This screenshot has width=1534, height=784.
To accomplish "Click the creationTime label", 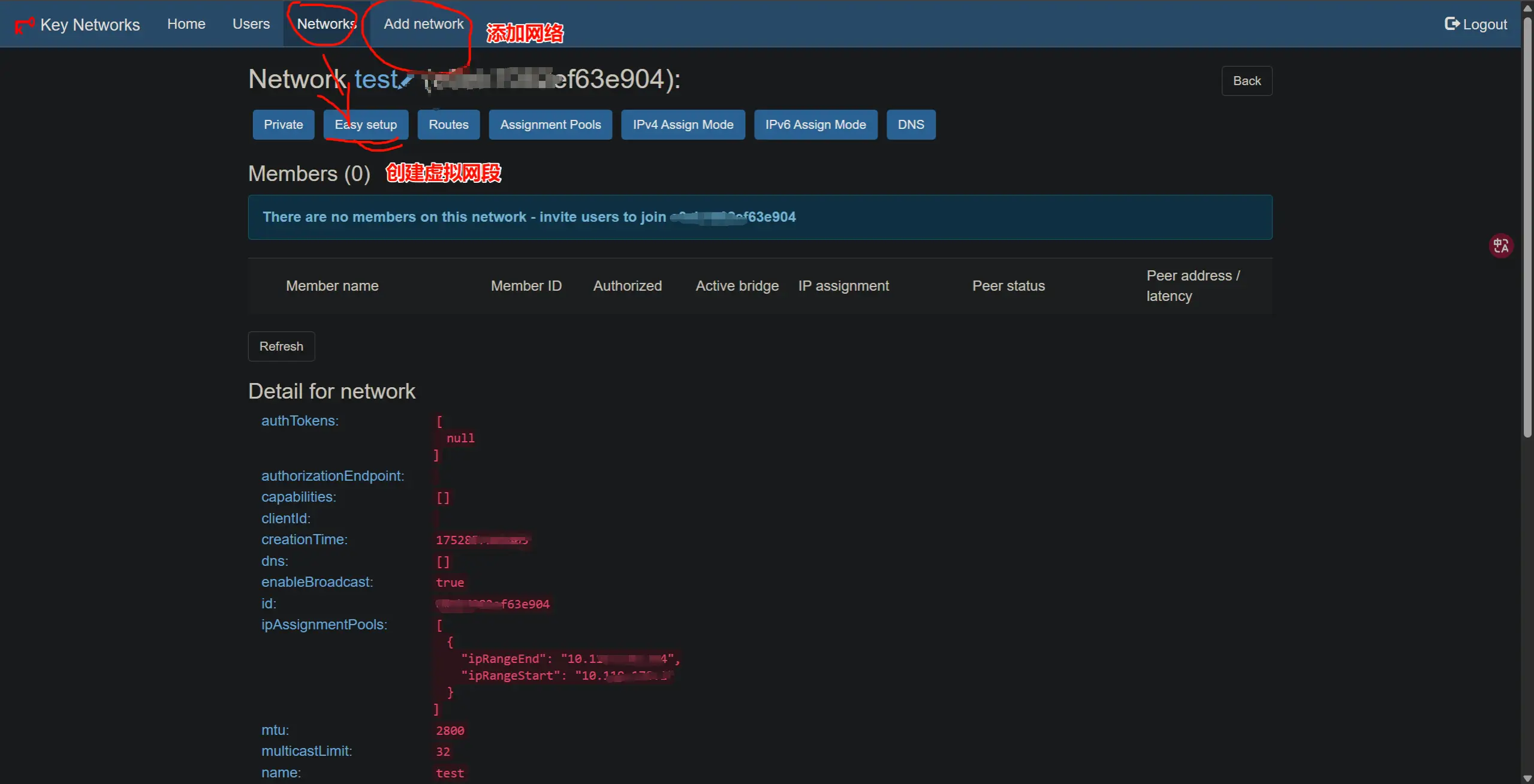I will click(x=304, y=539).
